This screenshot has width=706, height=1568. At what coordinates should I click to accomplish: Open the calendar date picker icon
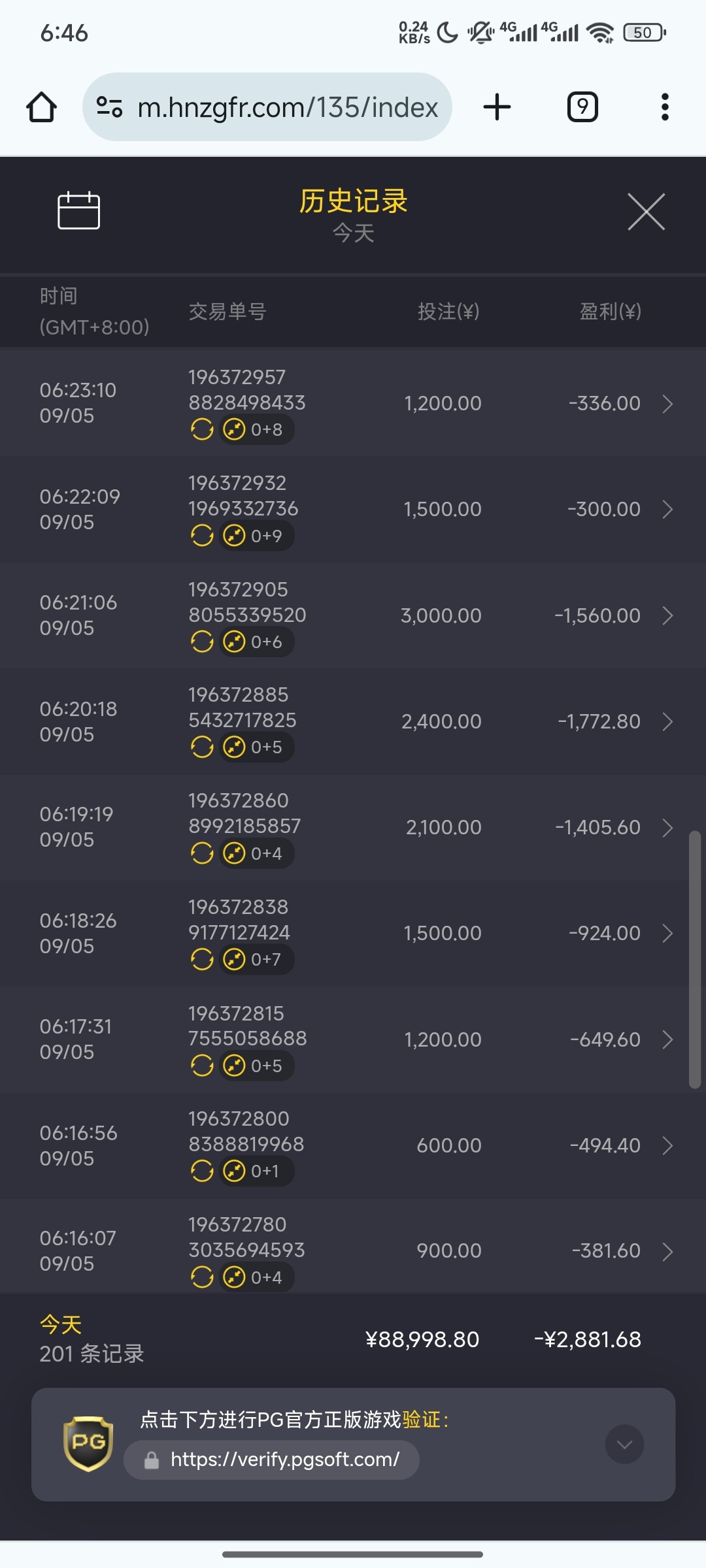tap(78, 211)
